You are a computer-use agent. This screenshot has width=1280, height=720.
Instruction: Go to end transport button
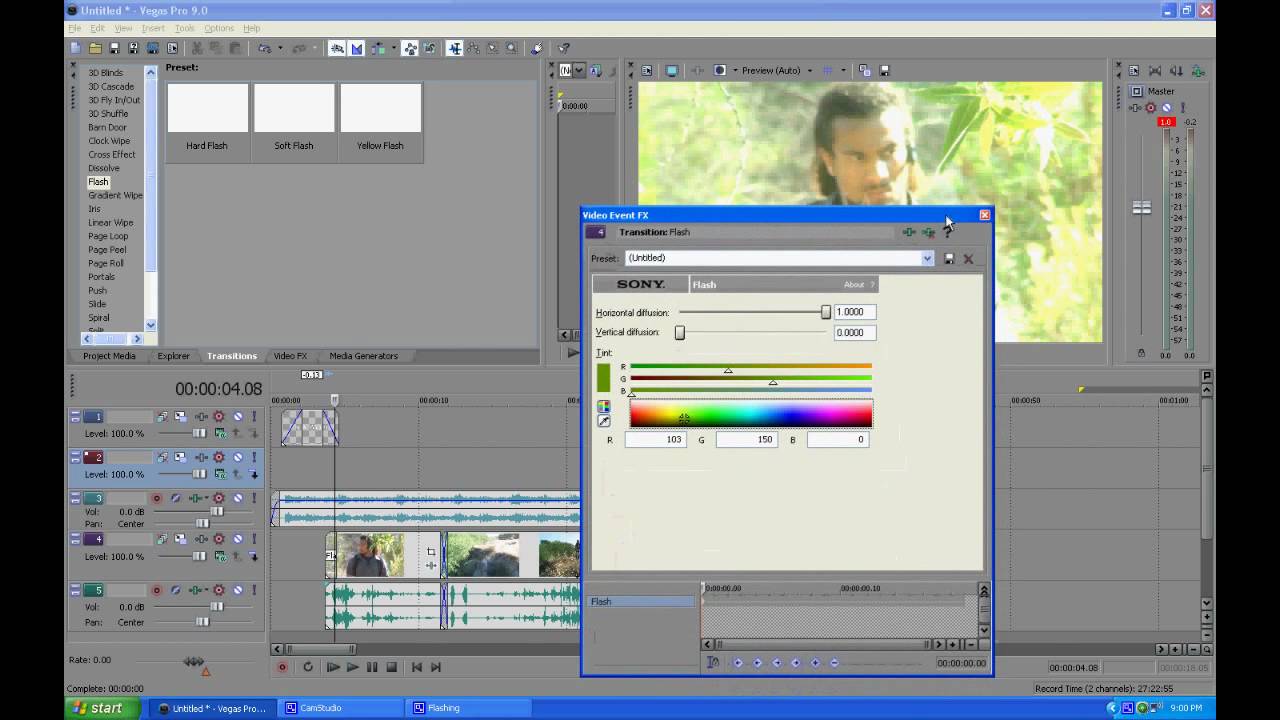pyautogui.click(x=436, y=667)
